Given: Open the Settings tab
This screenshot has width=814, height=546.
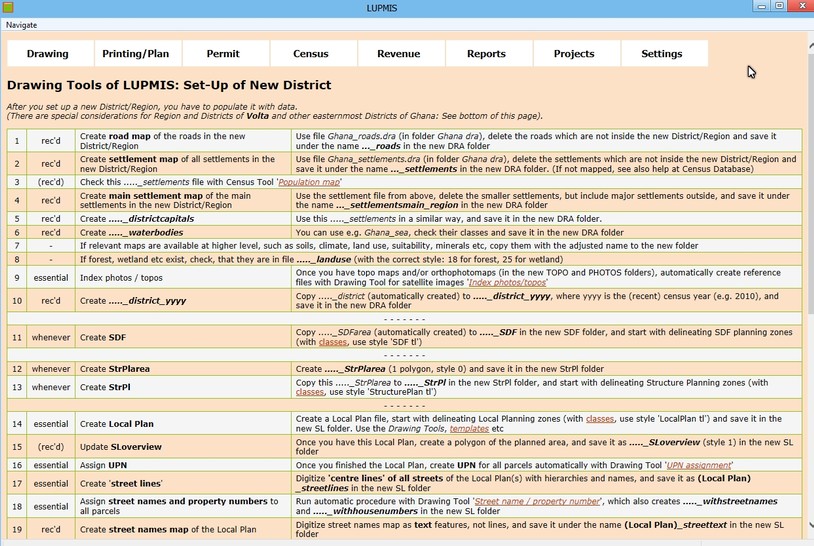Looking at the screenshot, I should pos(662,53).
